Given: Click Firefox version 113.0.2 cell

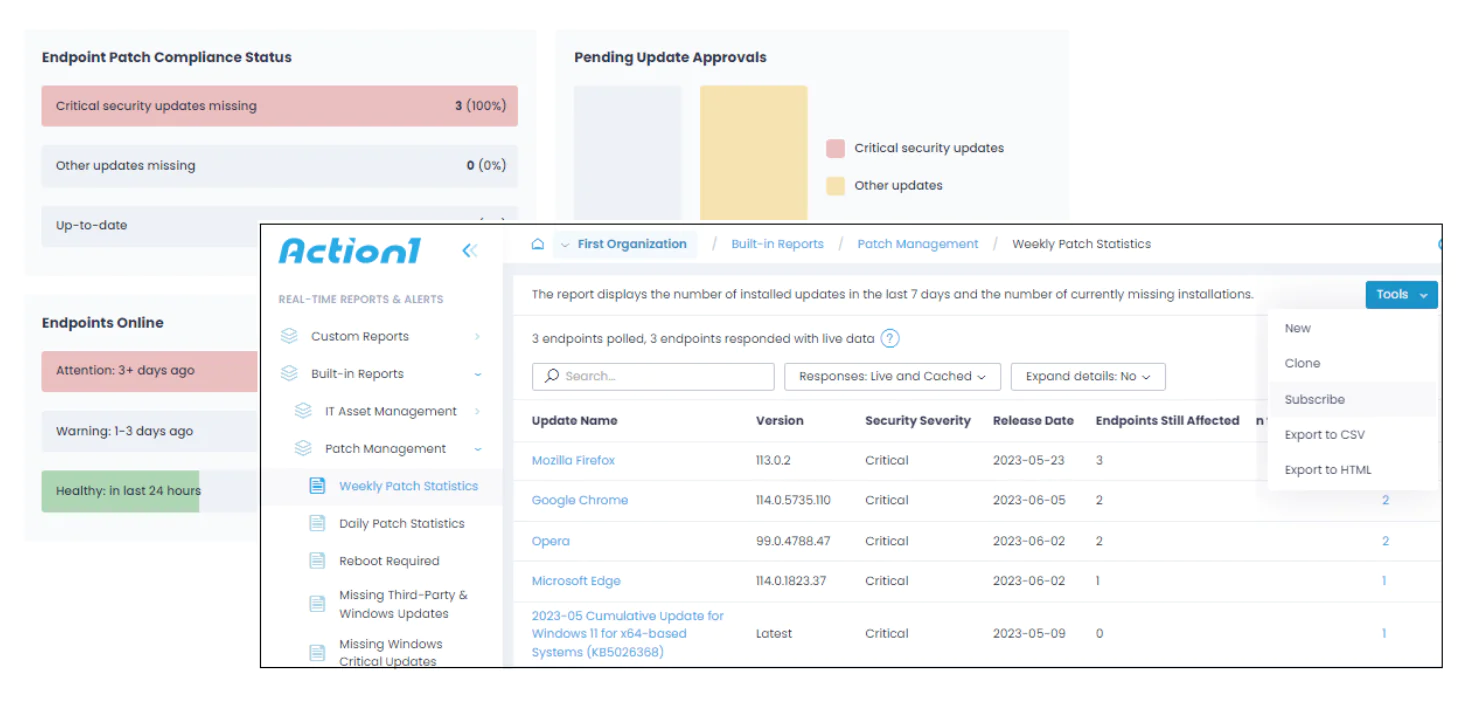Looking at the screenshot, I should pyautogui.click(x=775, y=460).
